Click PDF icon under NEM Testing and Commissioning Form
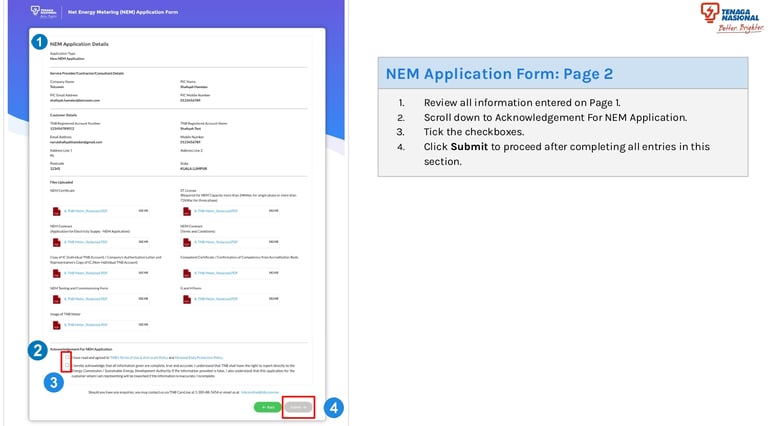The width and height of the screenshot is (768, 426). pos(56,299)
